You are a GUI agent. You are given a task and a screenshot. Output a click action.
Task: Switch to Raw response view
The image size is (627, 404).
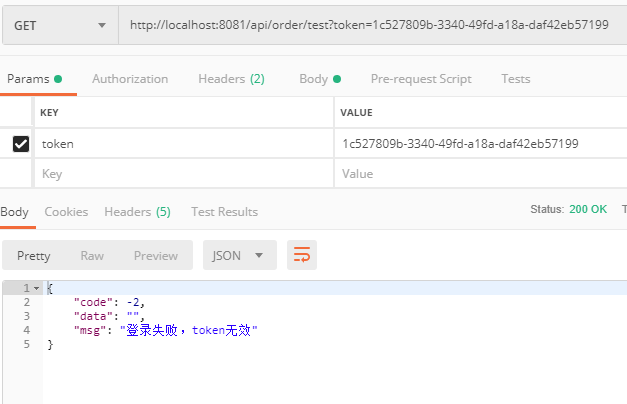pos(92,256)
